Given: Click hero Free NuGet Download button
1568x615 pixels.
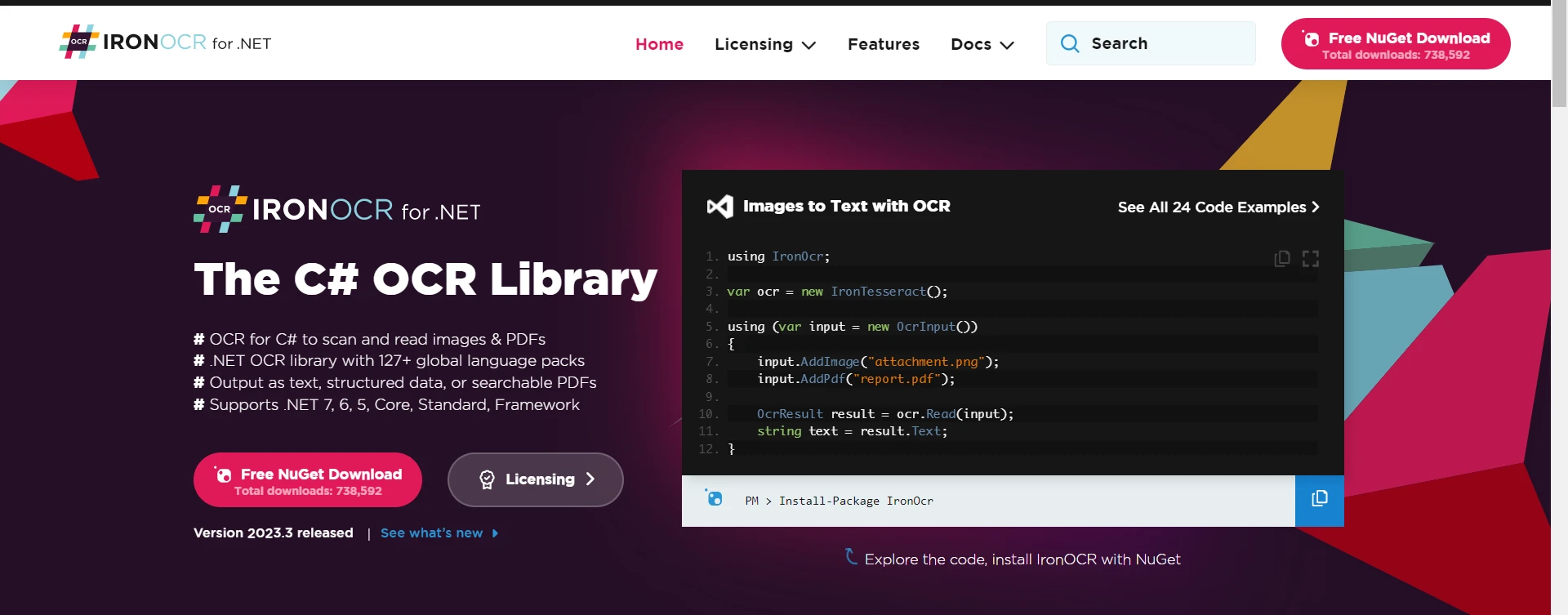Looking at the screenshot, I should click(x=308, y=480).
